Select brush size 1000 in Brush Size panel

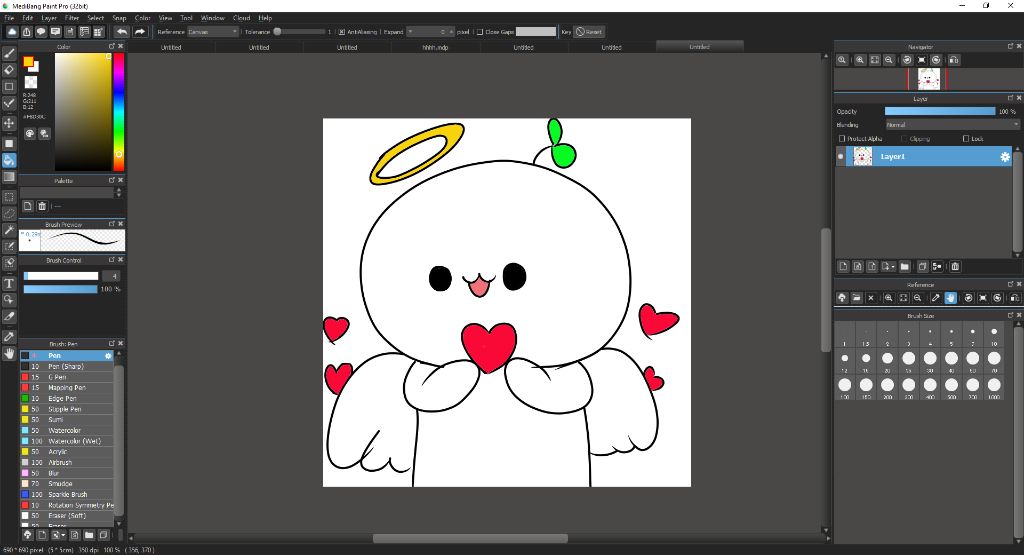click(x=994, y=389)
